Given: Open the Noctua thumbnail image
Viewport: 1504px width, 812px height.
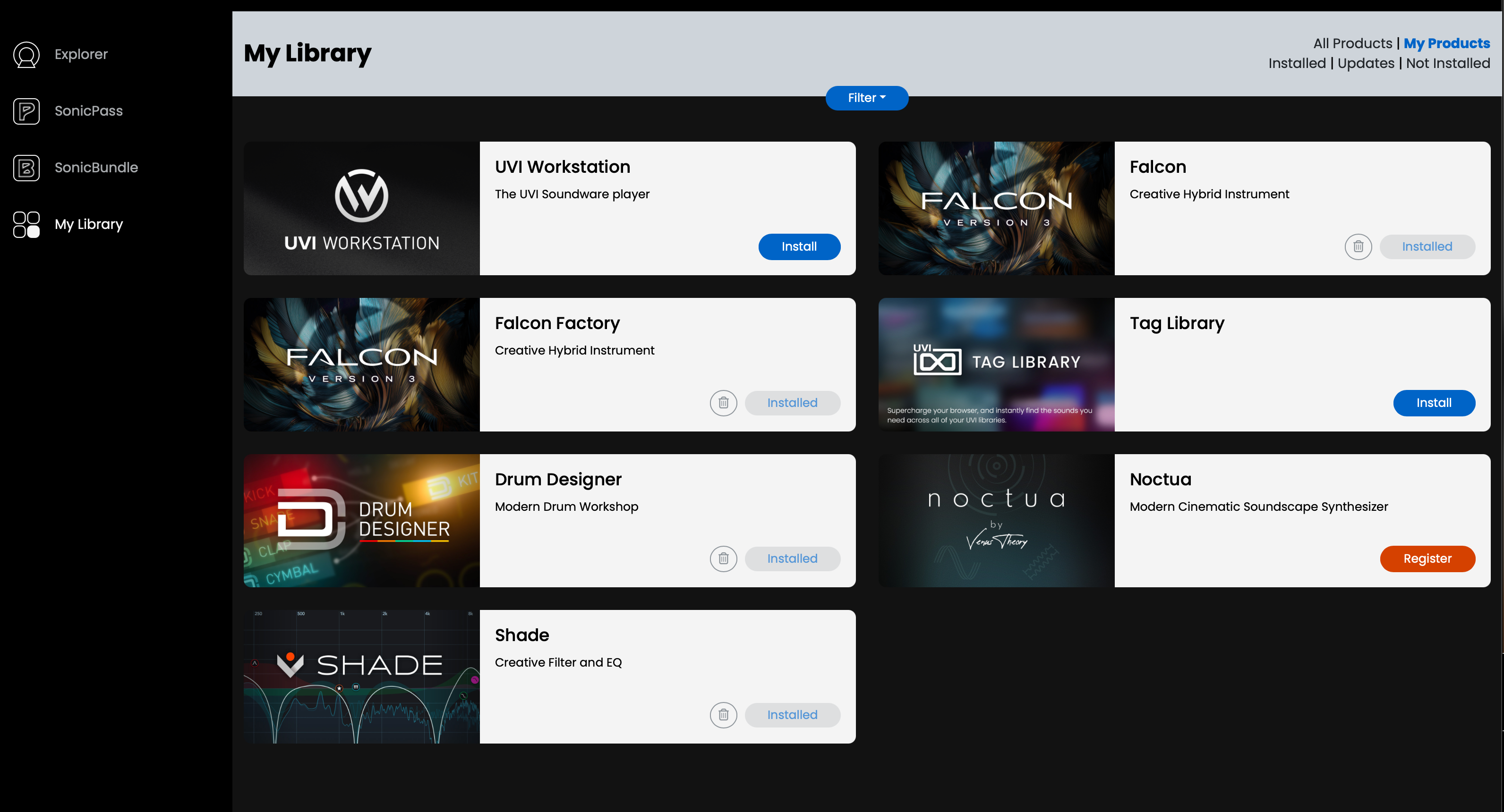Looking at the screenshot, I should click(x=996, y=521).
